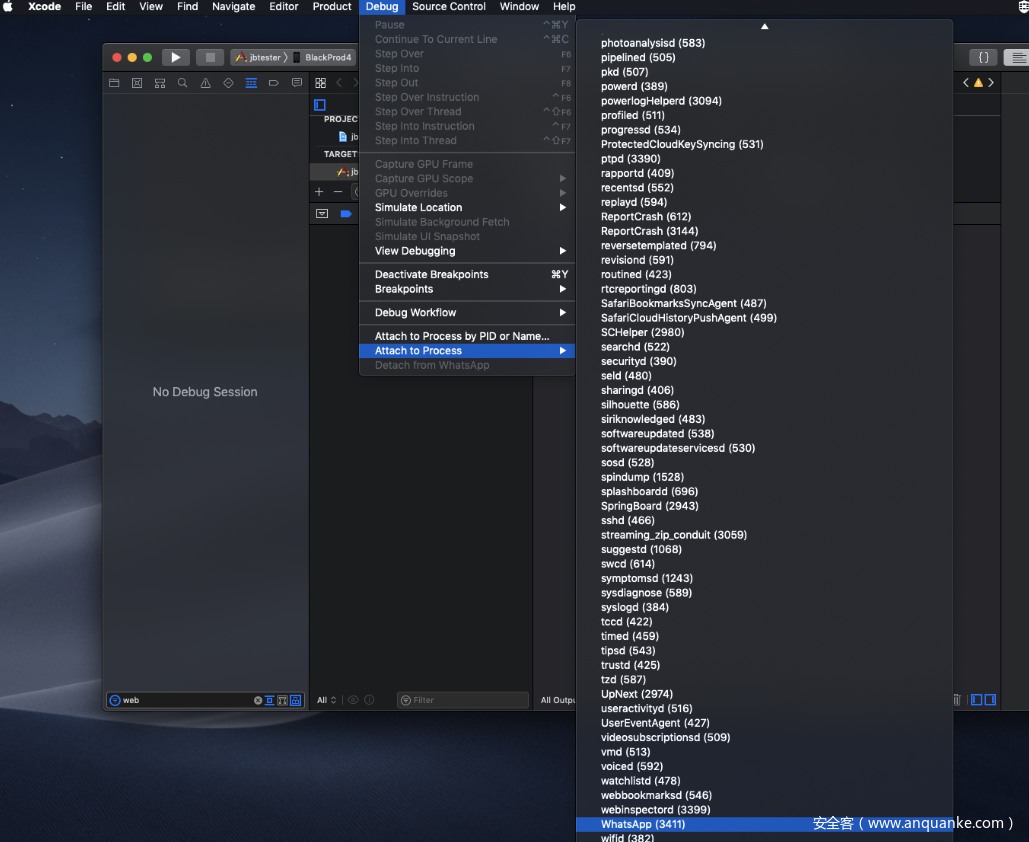Viewport: 1029px width, 842px height.
Task: Click the Stop button in Xcode toolbar
Action: pyautogui.click(x=210, y=57)
